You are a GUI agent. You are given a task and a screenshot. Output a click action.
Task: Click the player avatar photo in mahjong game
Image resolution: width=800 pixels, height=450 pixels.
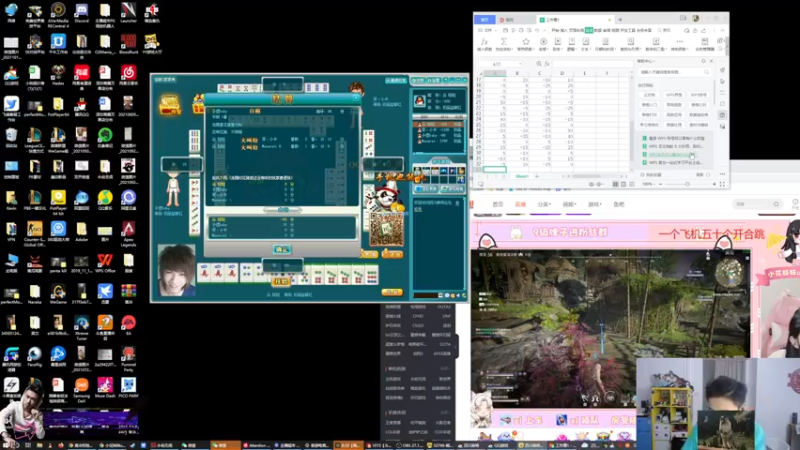tap(177, 270)
